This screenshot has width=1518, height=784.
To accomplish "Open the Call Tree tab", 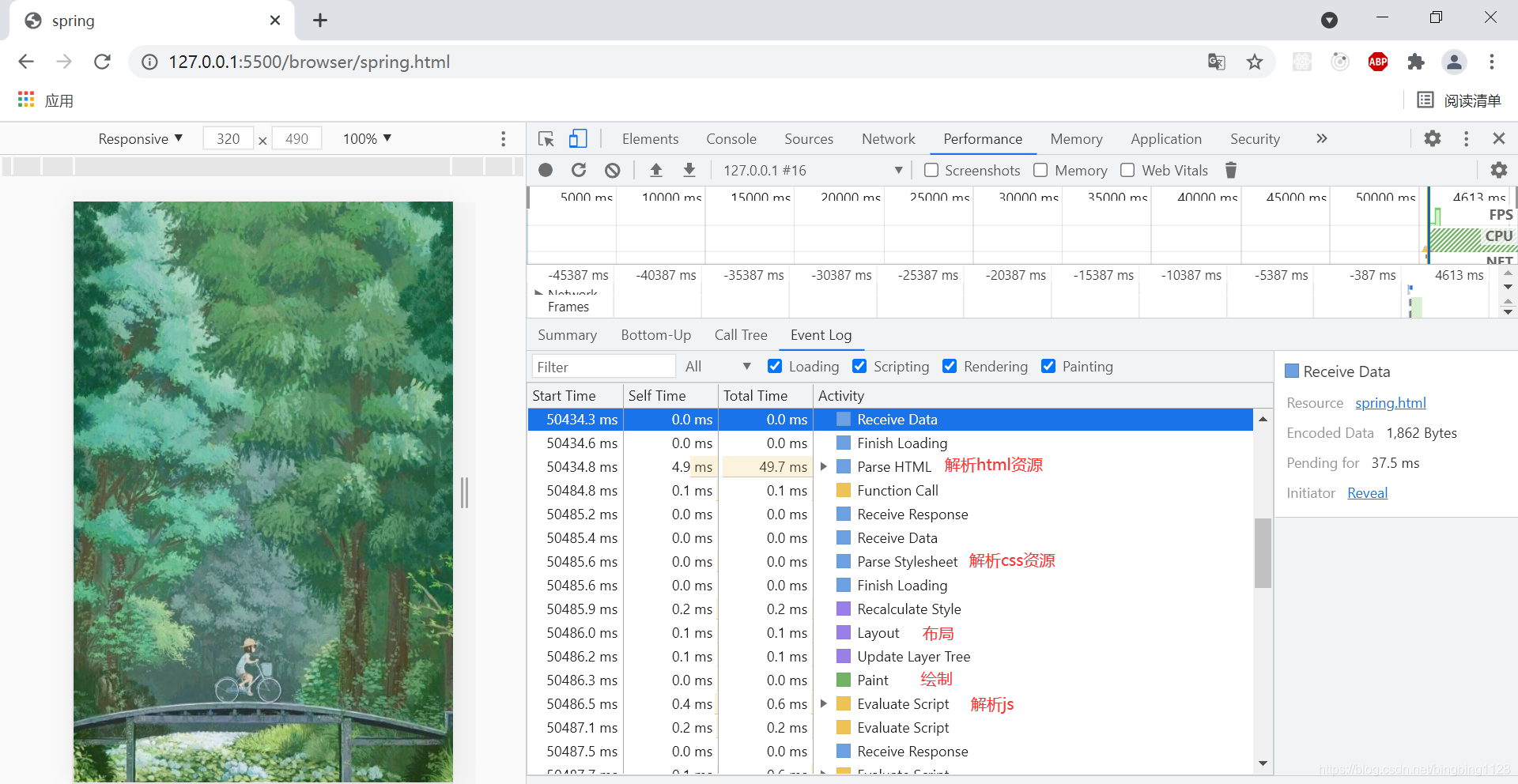I will point(741,335).
